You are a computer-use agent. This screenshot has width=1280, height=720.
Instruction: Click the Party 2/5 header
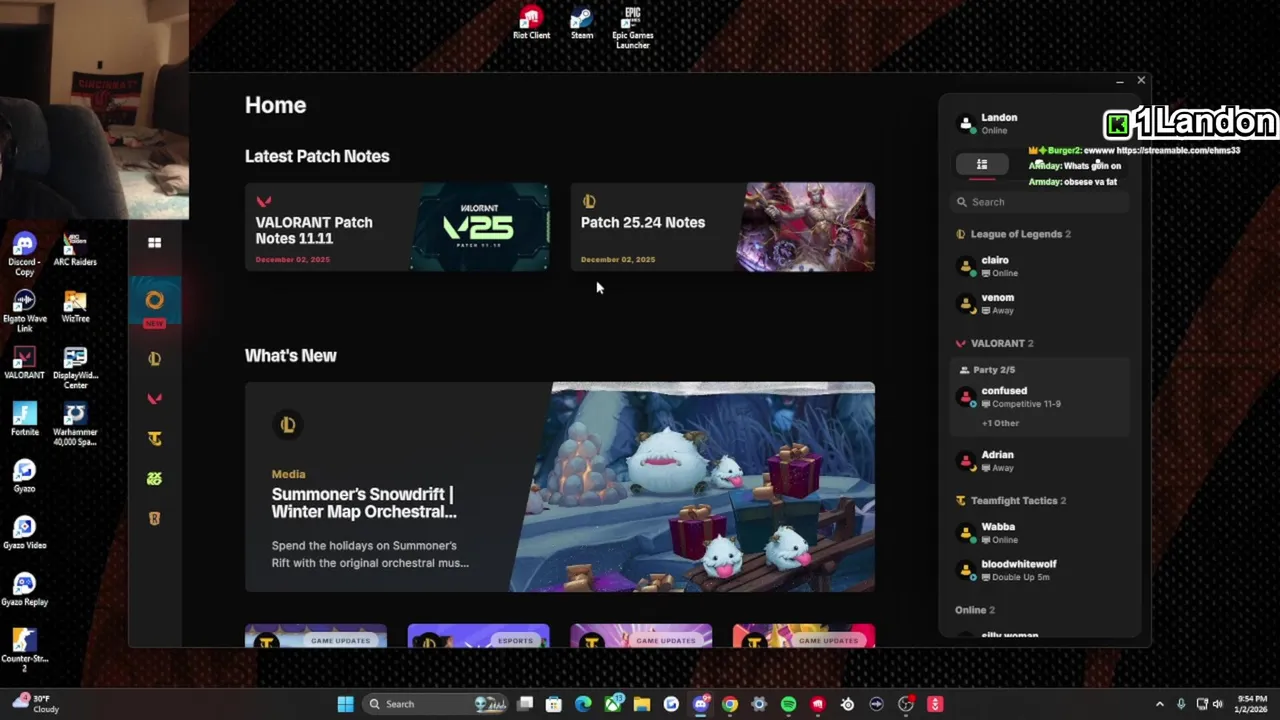988,370
